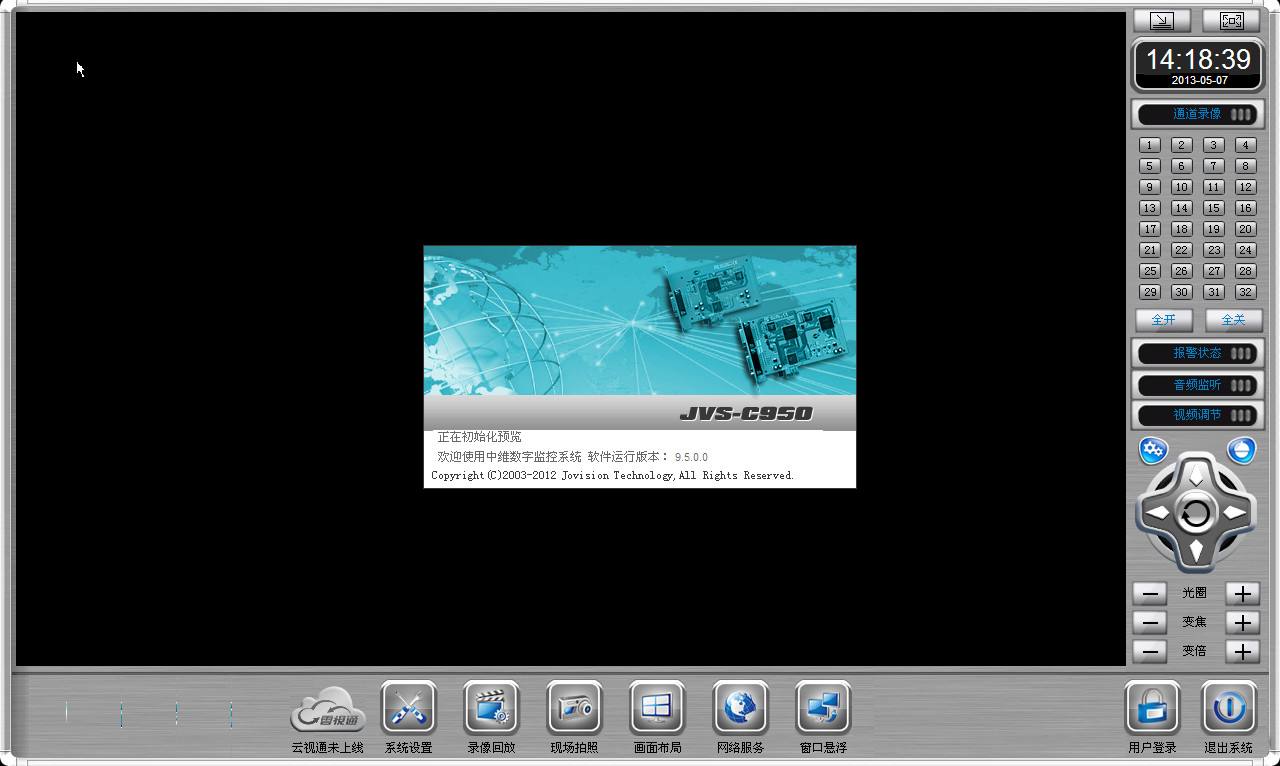
Task: Open 录像回放 video playback icon
Action: [492, 708]
